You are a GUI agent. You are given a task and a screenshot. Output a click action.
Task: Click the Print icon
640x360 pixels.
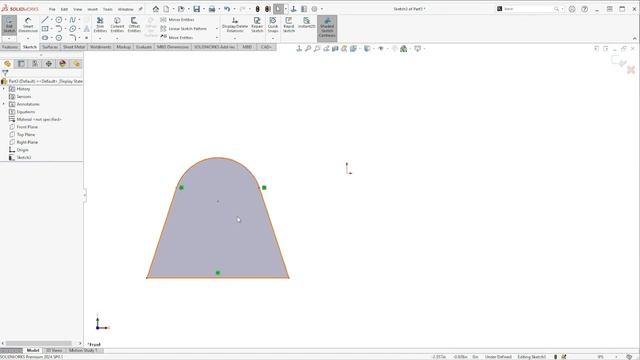(x=212, y=9)
